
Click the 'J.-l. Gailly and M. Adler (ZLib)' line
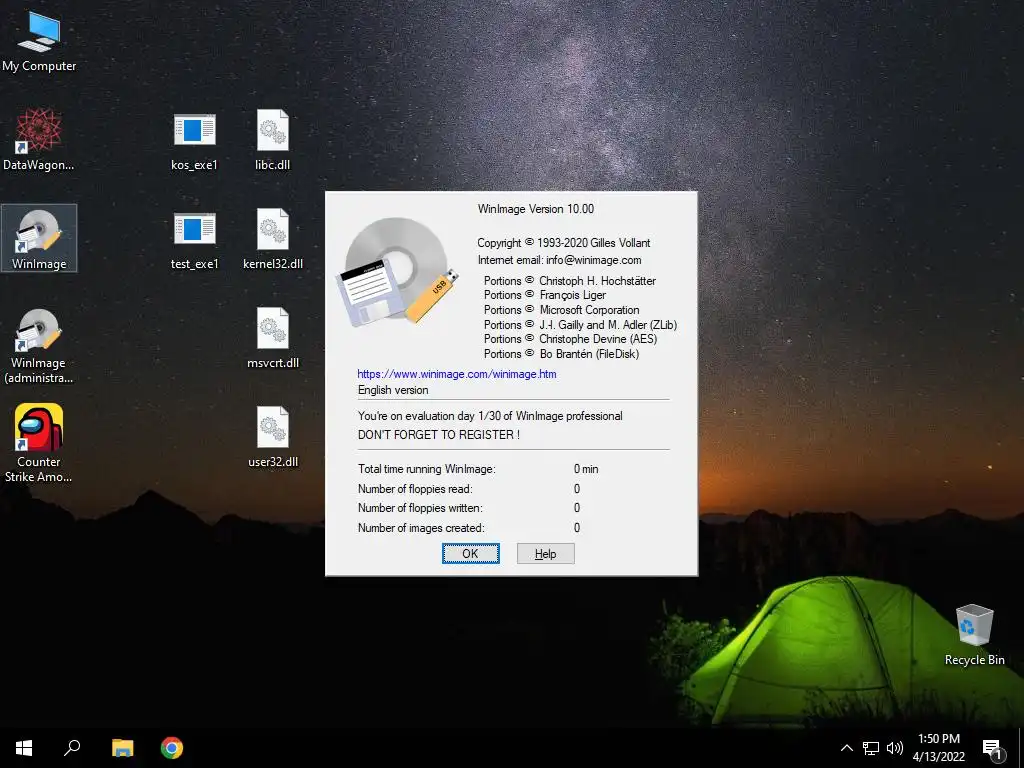(x=580, y=325)
